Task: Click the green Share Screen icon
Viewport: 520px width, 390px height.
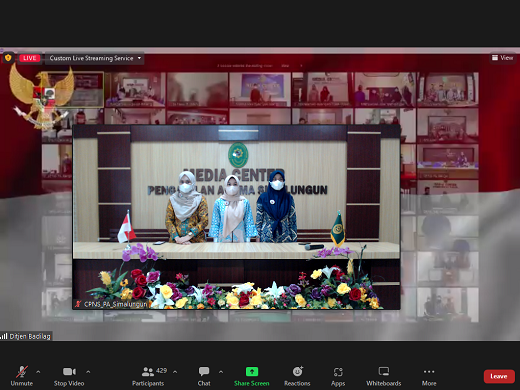Action: 252,371
